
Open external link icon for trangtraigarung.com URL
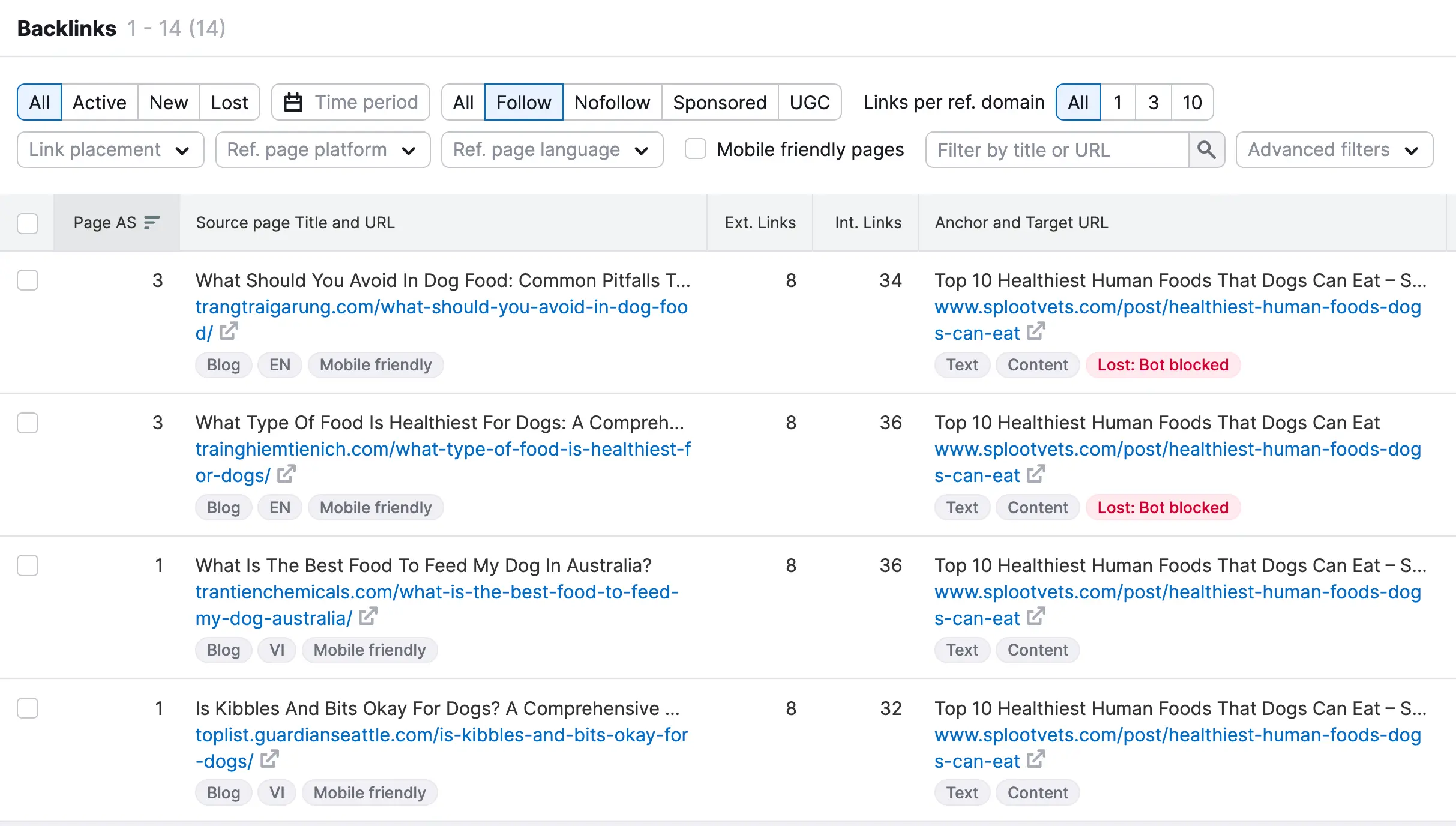[x=228, y=331]
